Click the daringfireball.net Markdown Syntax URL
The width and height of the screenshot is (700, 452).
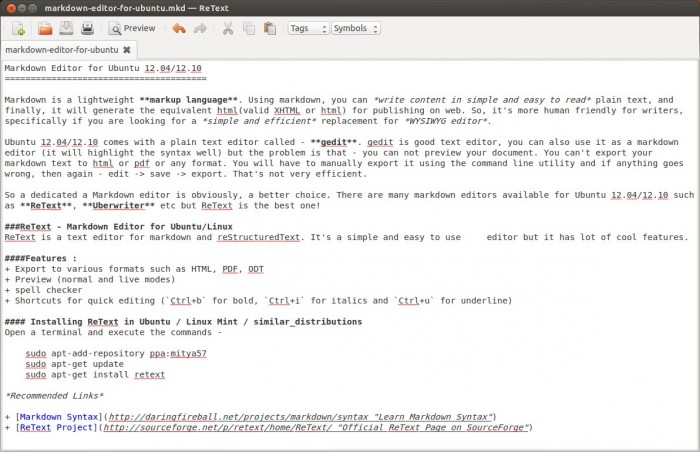298,416
